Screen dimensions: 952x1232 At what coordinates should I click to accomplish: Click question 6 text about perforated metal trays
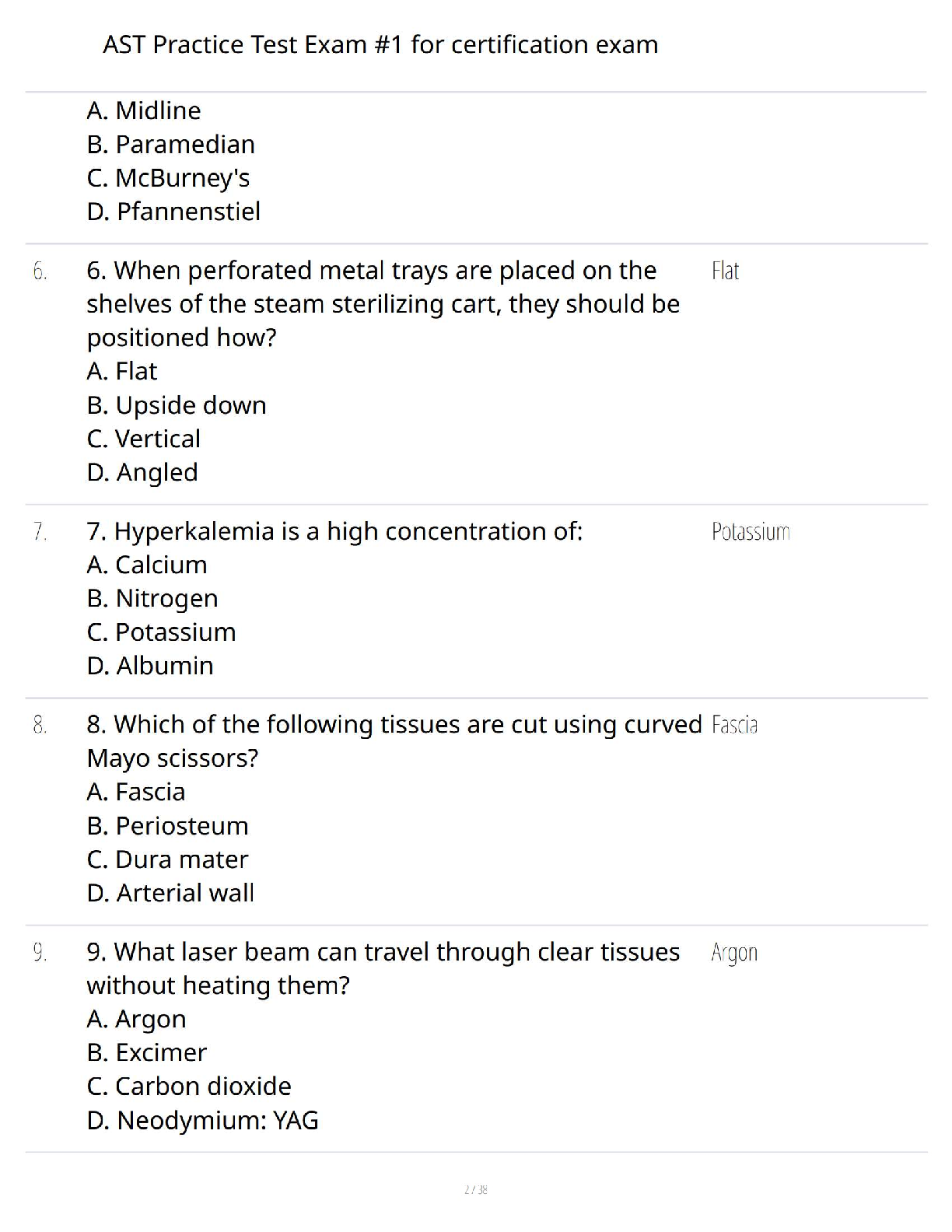pos(383,304)
